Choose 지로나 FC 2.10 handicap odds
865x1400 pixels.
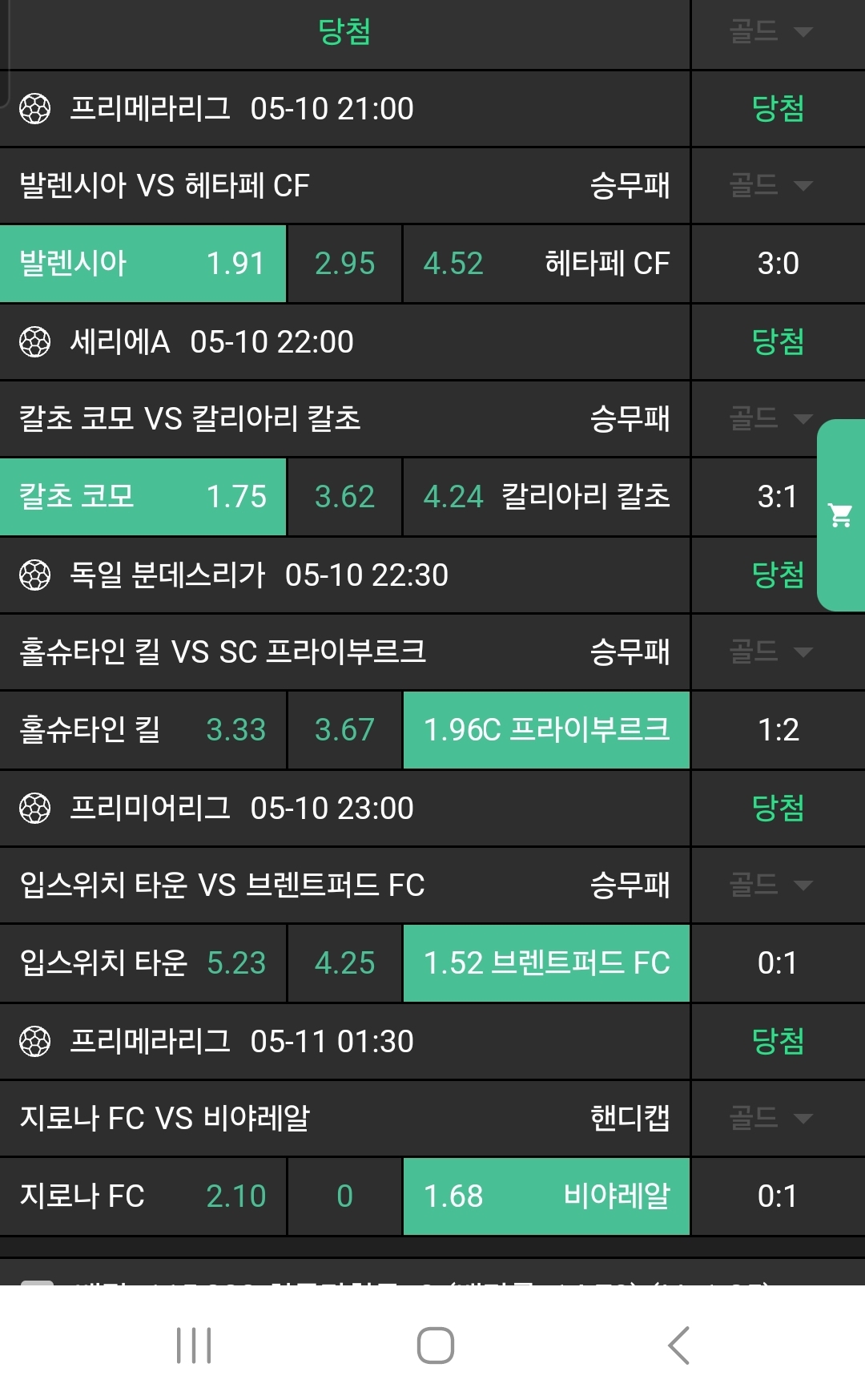click(143, 1196)
